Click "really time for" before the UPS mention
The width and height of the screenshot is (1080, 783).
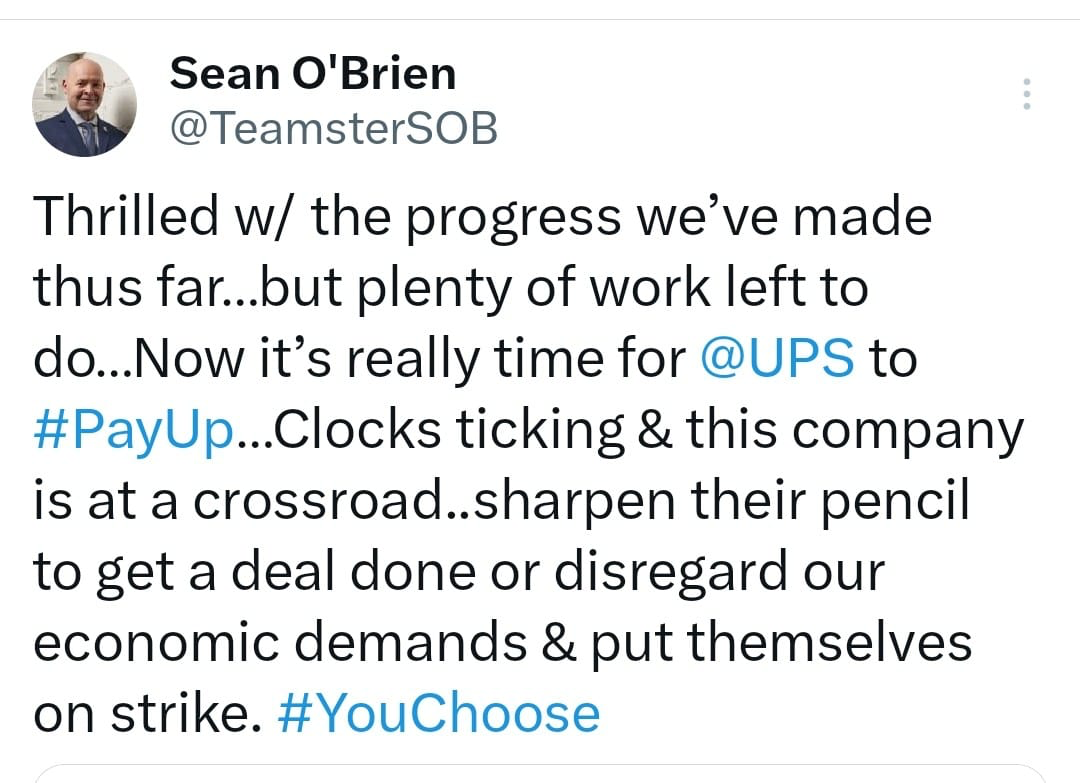pos(516,359)
